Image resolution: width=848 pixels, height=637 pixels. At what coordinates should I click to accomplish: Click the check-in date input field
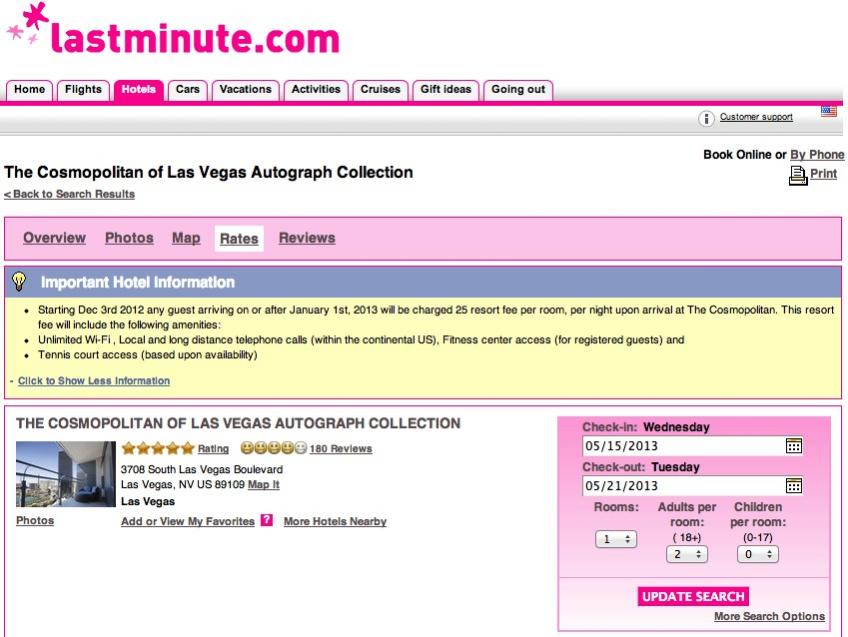pyautogui.click(x=680, y=446)
